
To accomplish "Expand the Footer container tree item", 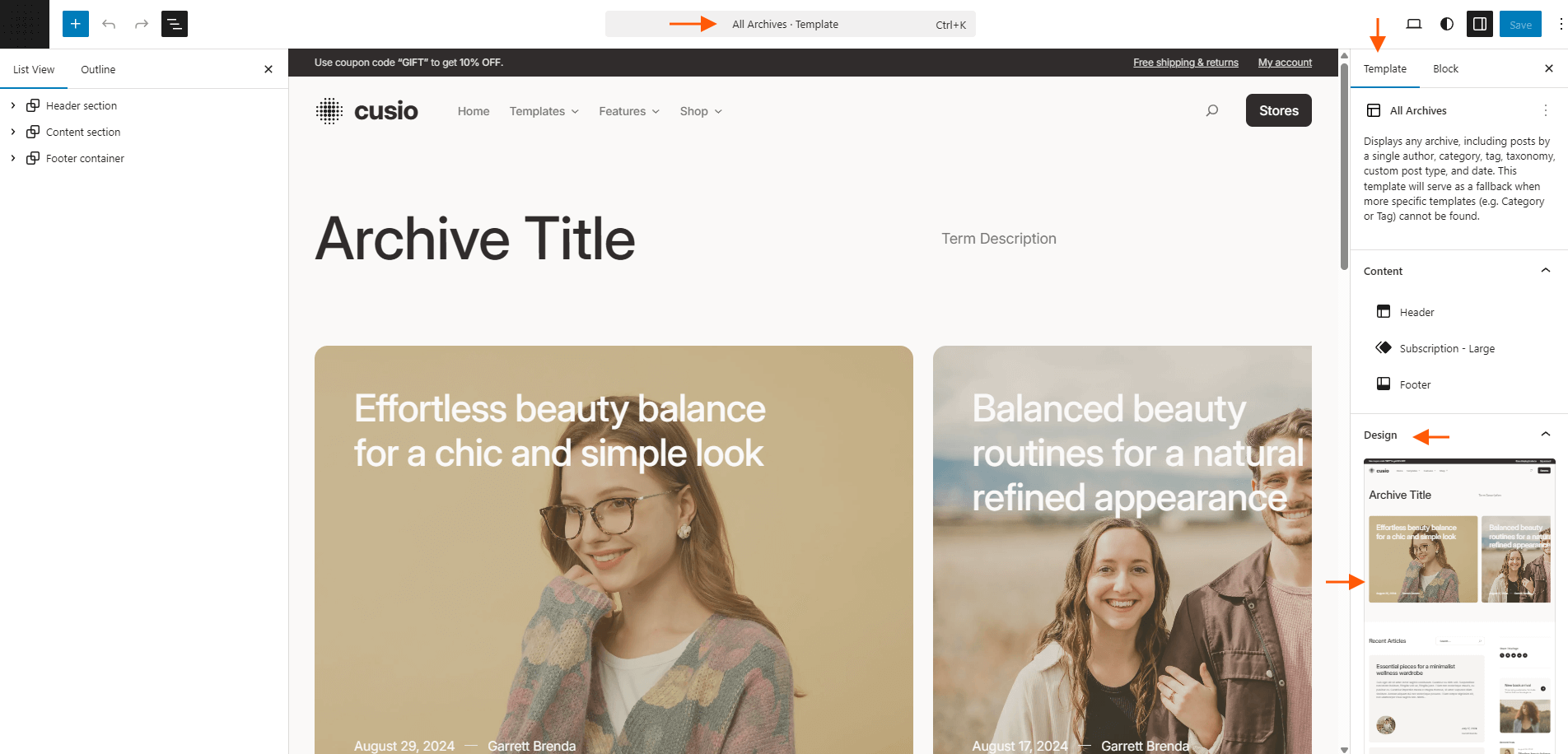I will (x=13, y=158).
